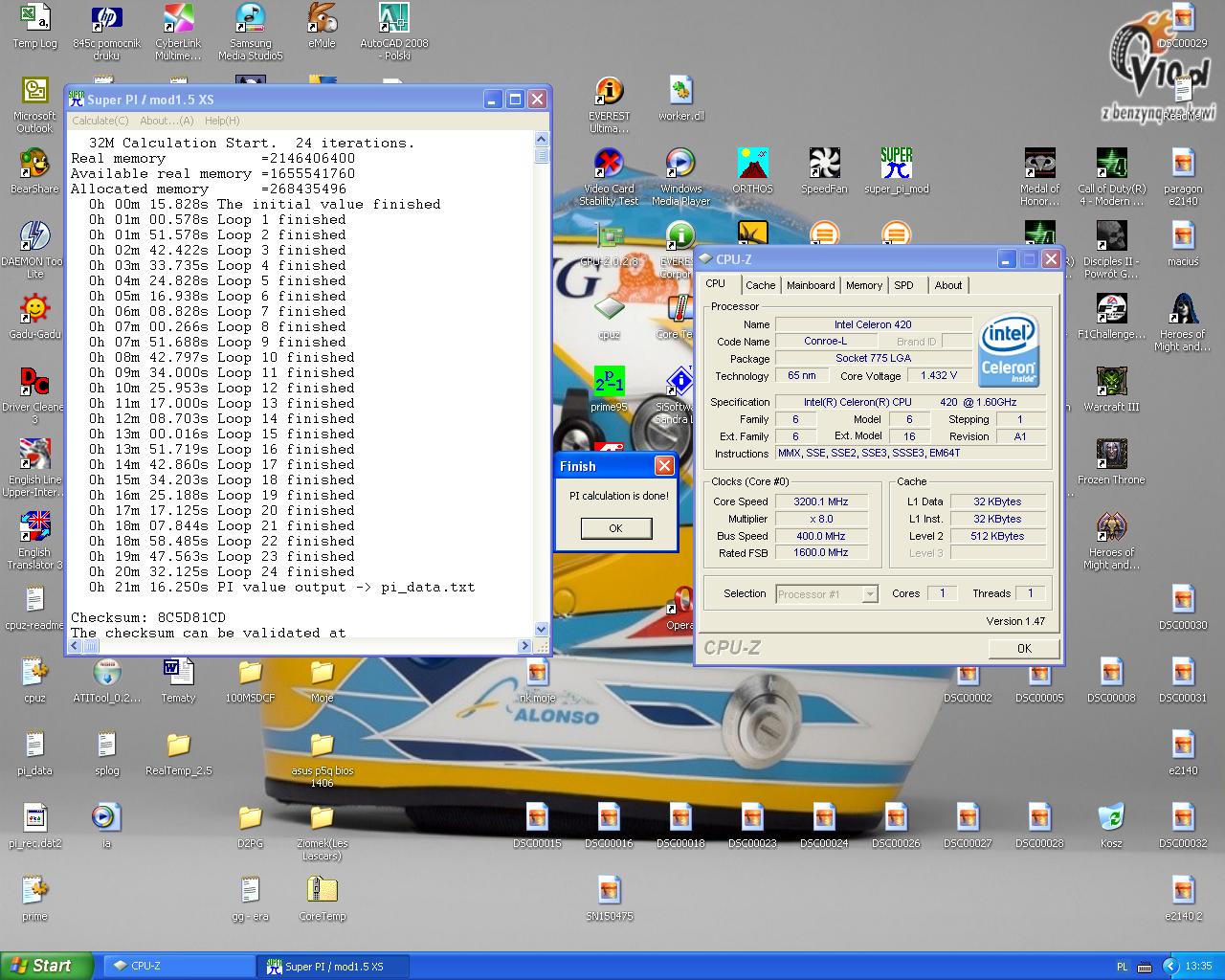Viewport: 1225px width, 980px height.
Task: Open the Tematy Word document icon
Action: 178,679
